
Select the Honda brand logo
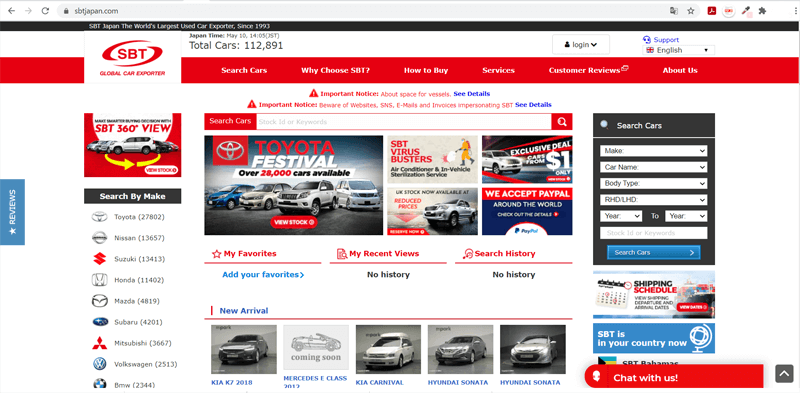click(99, 280)
